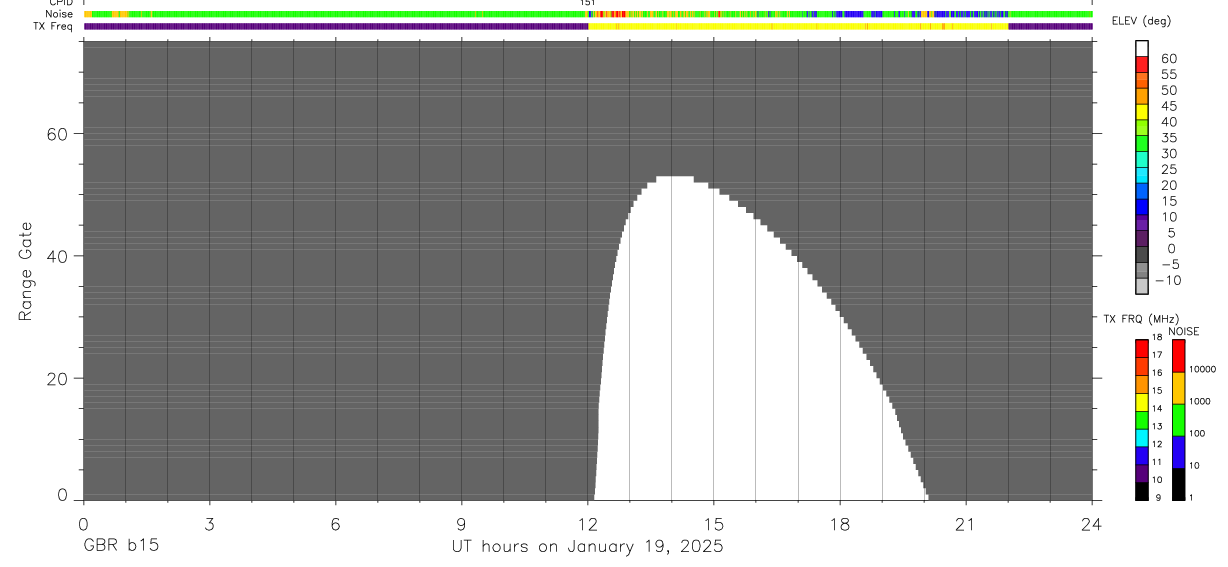Click the cyan swatch beside 25 in ELEV legend
The image size is (1228, 567).
pos(1141,175)
